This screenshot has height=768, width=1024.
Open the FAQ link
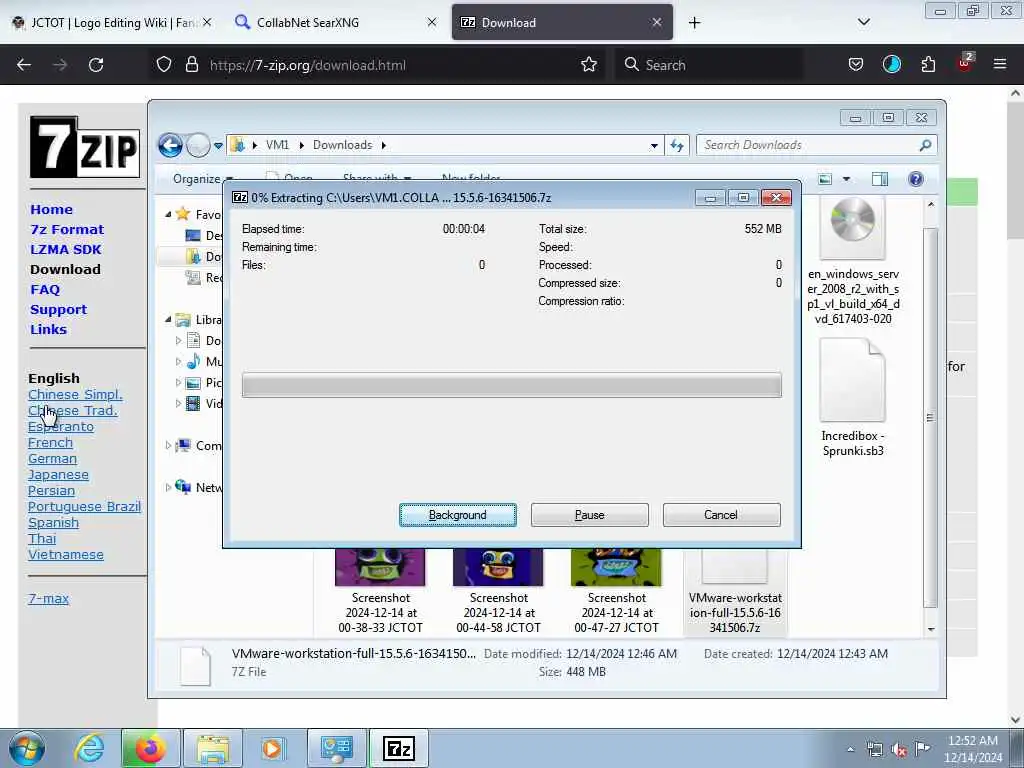click(45, 289)
